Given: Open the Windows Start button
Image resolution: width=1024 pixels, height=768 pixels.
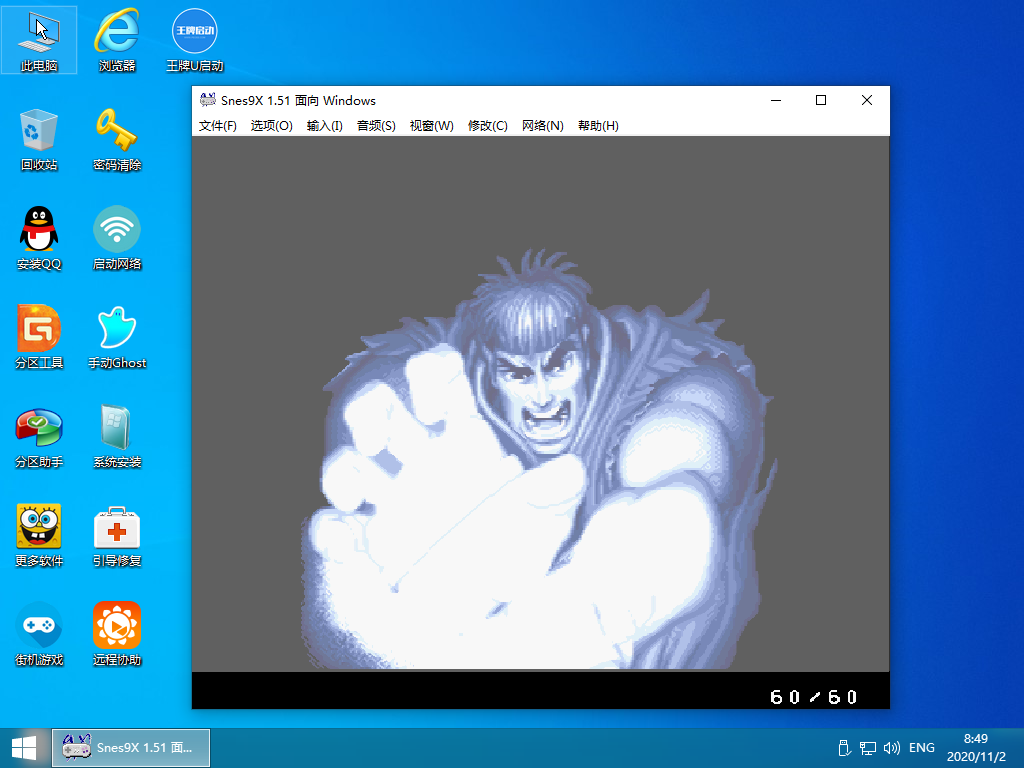Looking at the screenshot, I should (x=24, y=748).
